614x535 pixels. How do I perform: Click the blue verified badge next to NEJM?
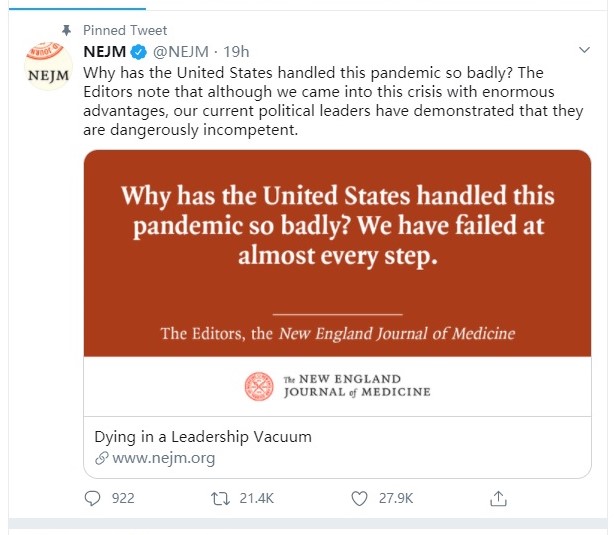141,49
